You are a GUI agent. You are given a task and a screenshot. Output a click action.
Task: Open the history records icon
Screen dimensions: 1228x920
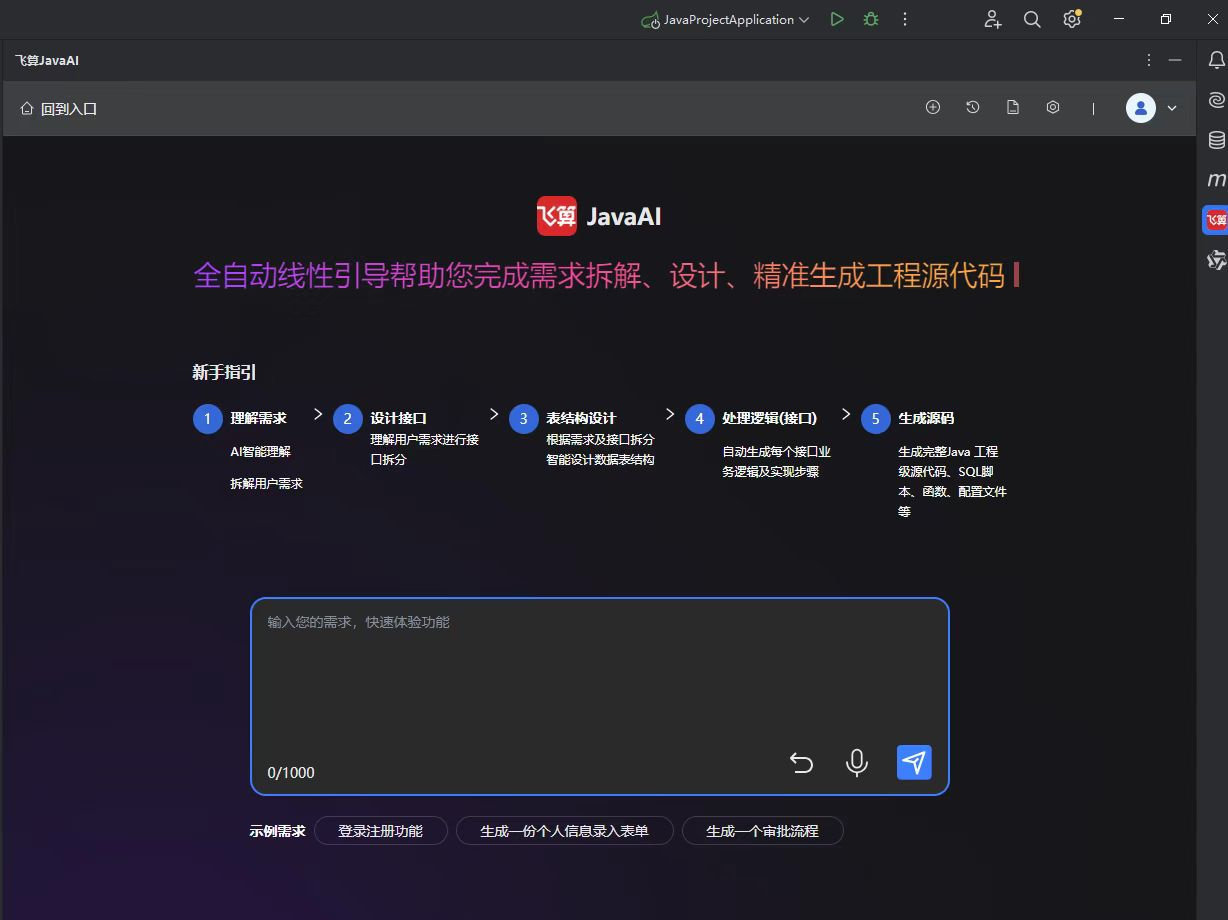click(973, 107)
